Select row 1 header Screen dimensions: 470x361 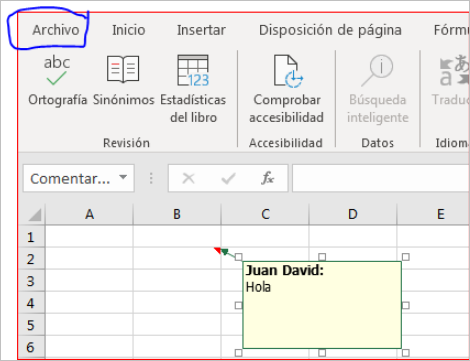31,237
